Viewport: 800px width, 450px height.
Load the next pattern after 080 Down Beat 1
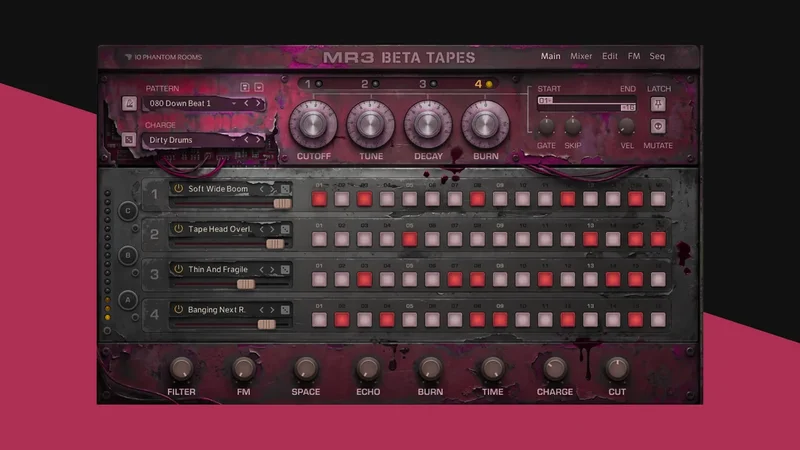click(x=258, y=103)
